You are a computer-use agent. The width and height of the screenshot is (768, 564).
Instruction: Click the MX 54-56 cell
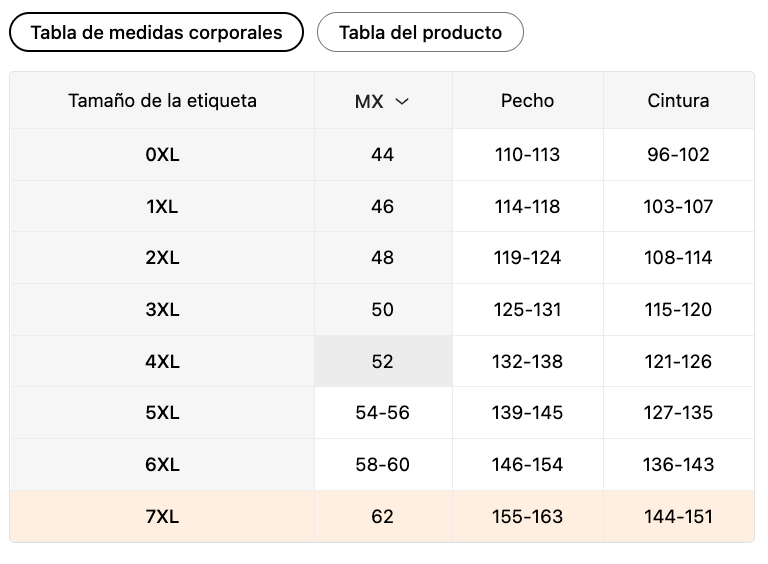click(382, 412)
